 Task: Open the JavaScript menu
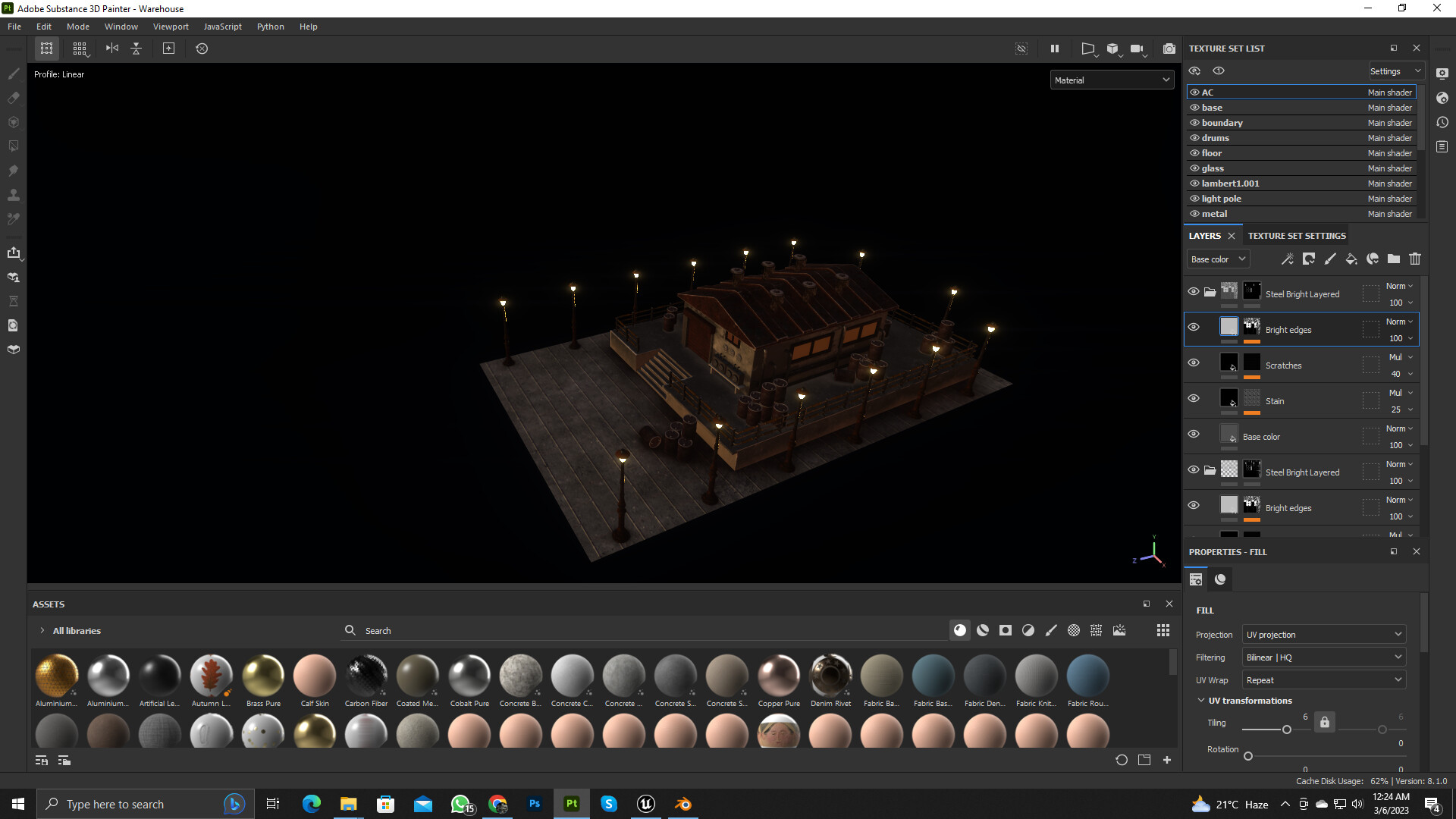[223, 27]
